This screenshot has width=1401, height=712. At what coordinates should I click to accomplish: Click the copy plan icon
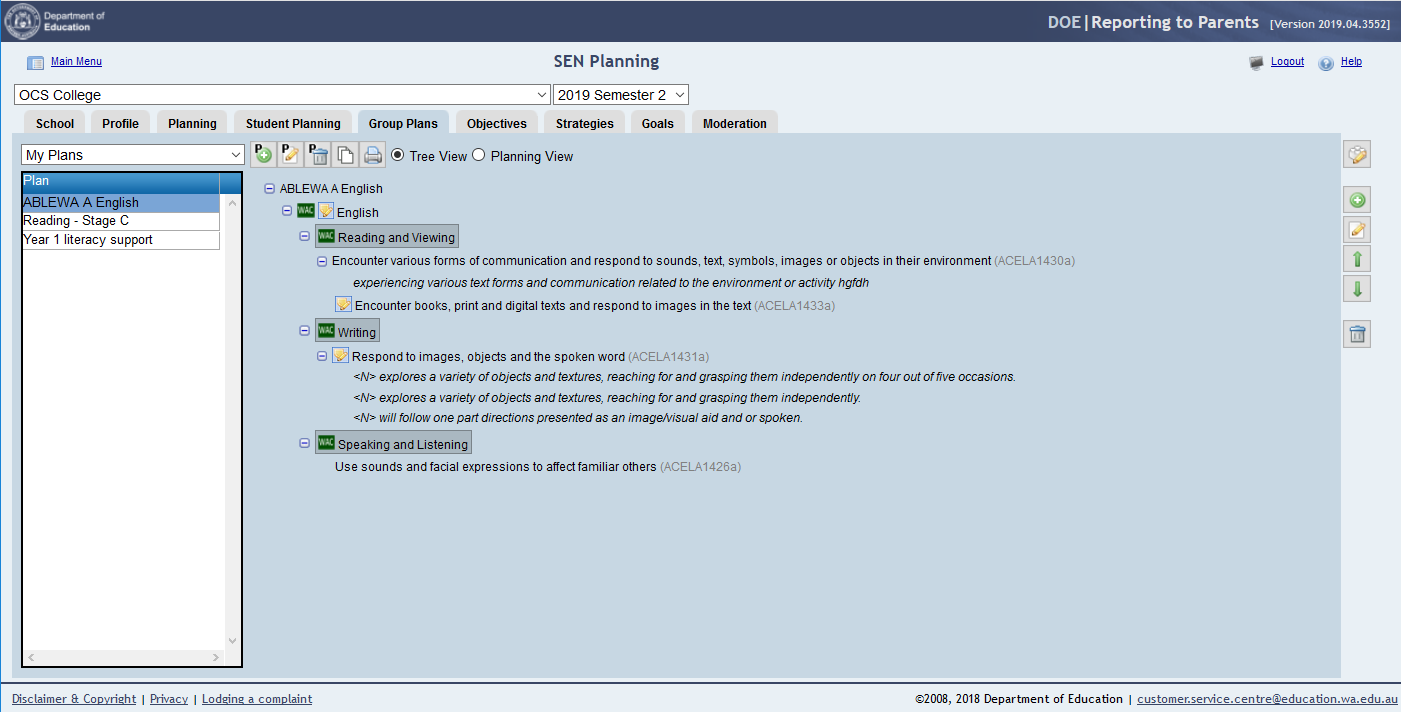pos(345,155)
